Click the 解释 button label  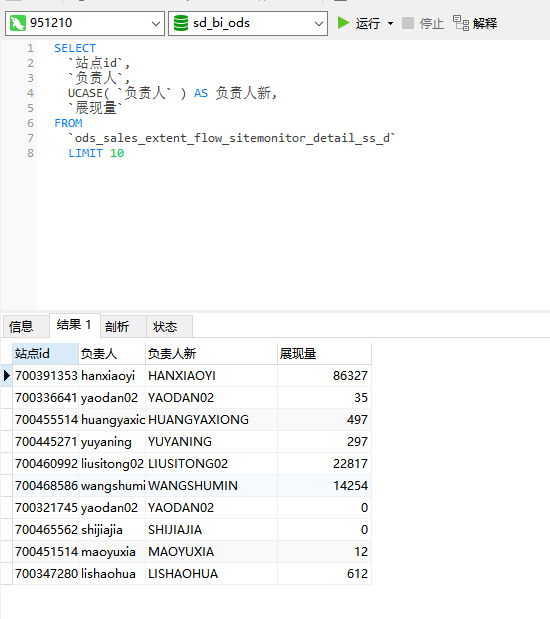[x=485, y=23]
